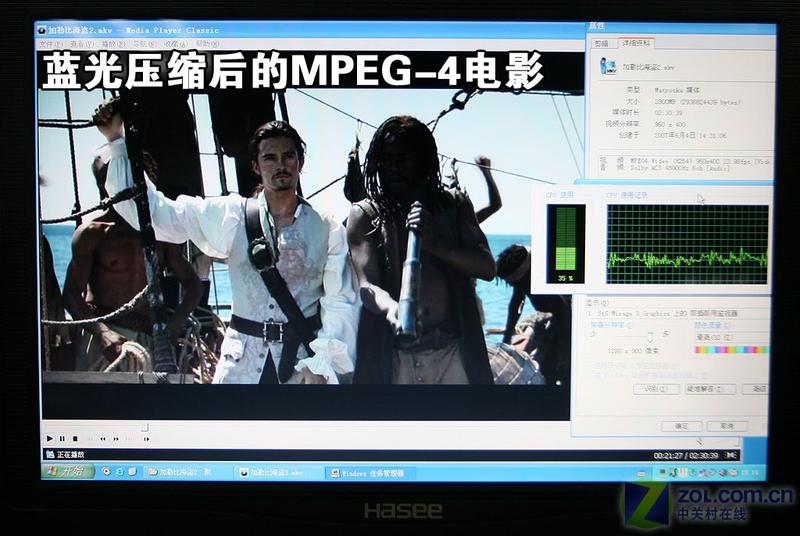Click the 加勒比海盗2.mkv file name in Properties
Viewport: 800px width, 536px height.
(649, 67)
